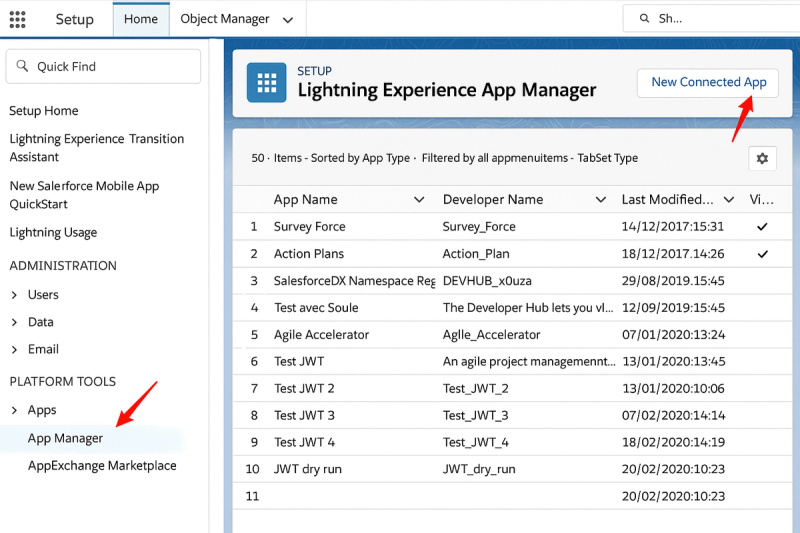Sort by the App Name column header

coord(306,199)
